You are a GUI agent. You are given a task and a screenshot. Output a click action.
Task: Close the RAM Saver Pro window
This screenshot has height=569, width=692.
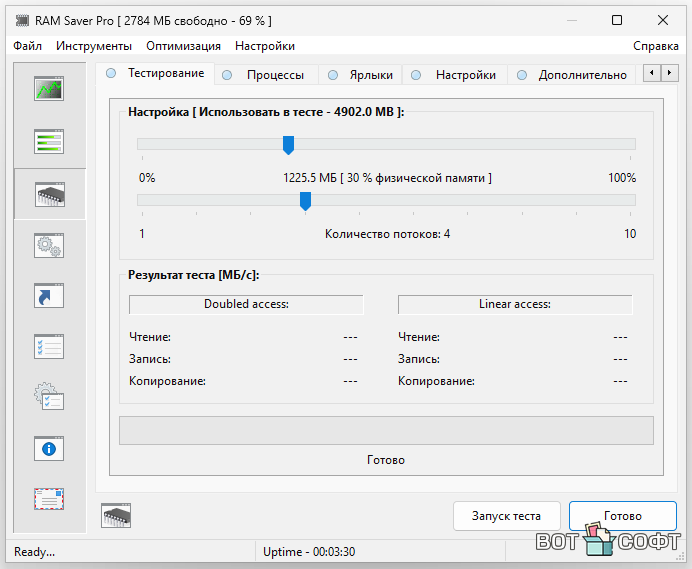[x=662, y=20]
